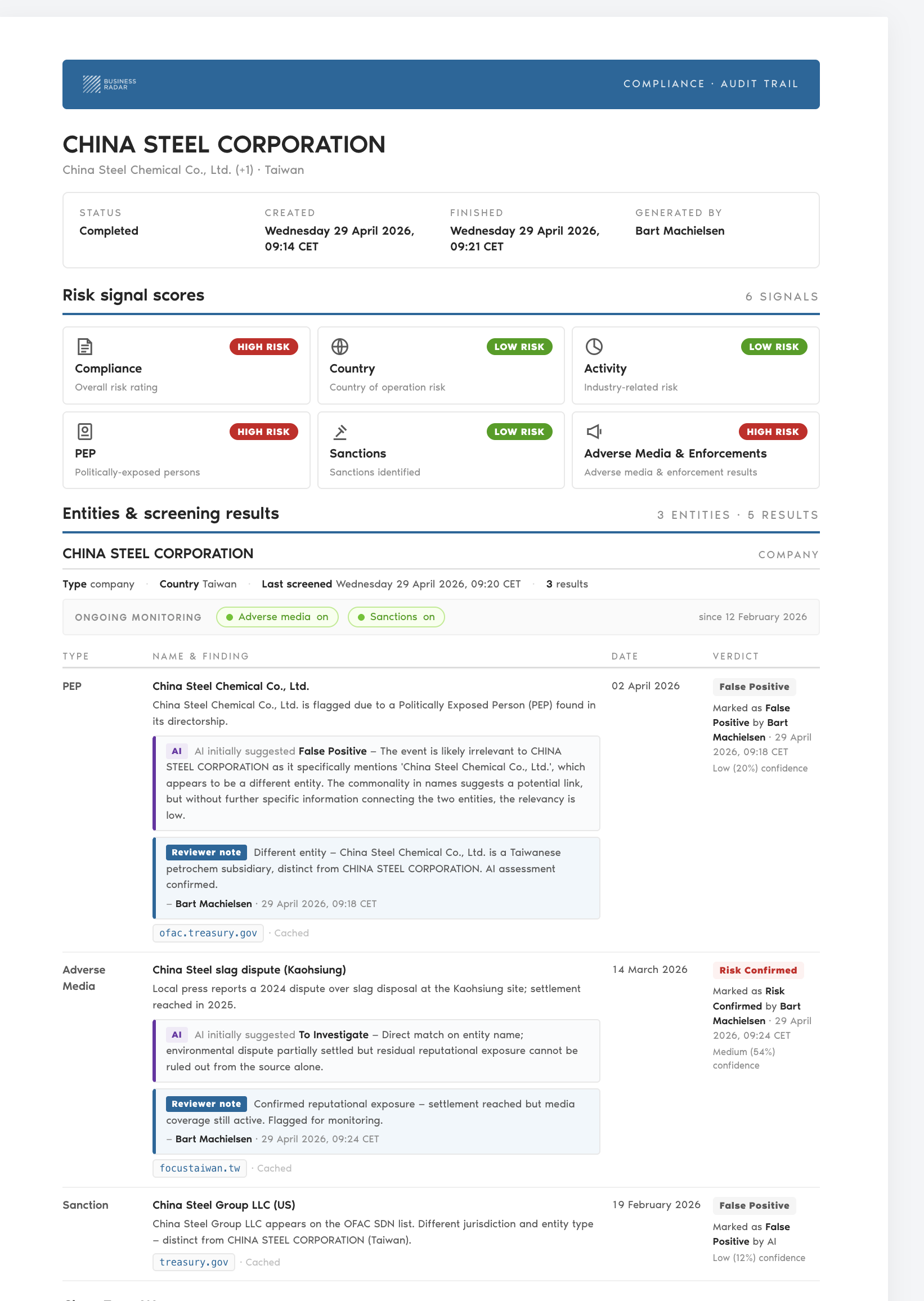Screen dimensions: 924x1301
Task: Click the China Steel Chemical Co., Ltd. finding title
Action: coord(230,686)
